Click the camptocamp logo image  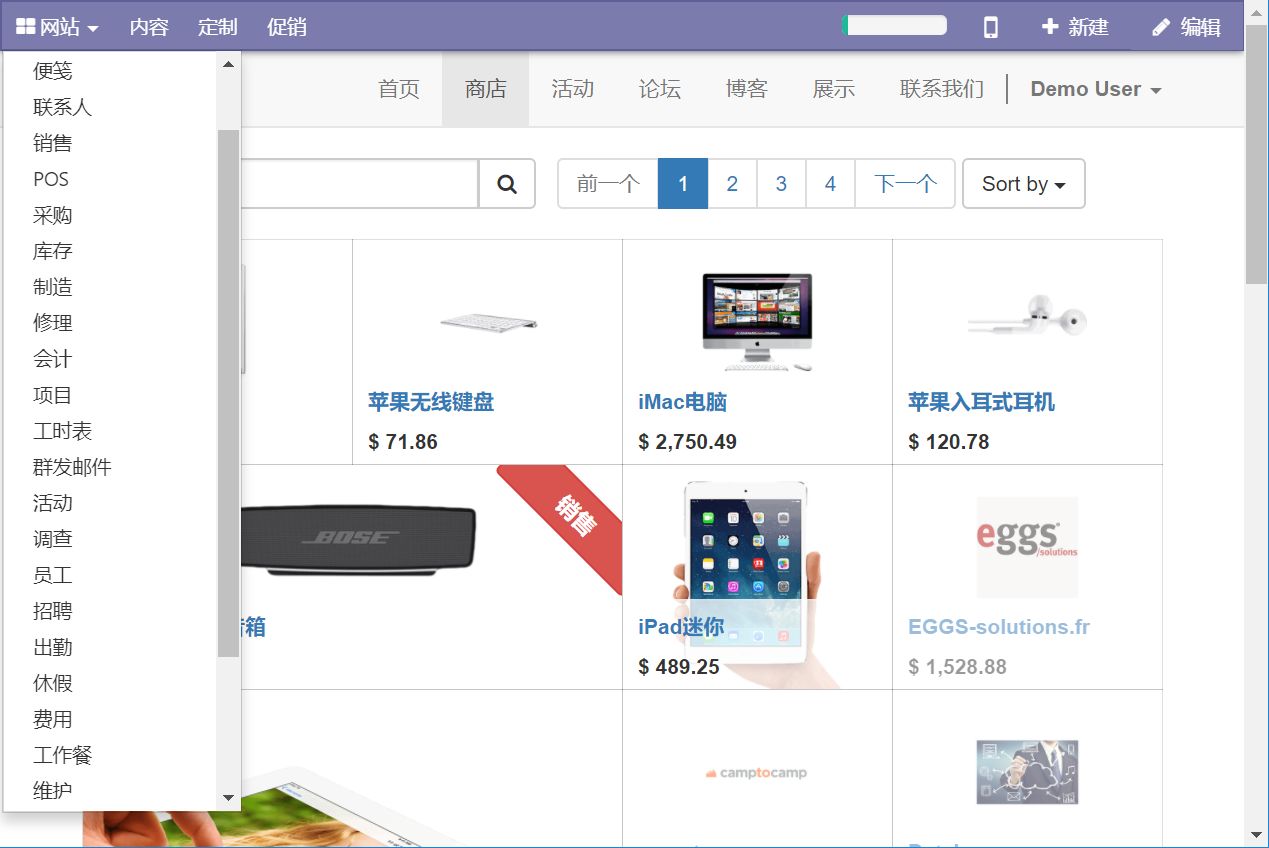coord(757,773)
